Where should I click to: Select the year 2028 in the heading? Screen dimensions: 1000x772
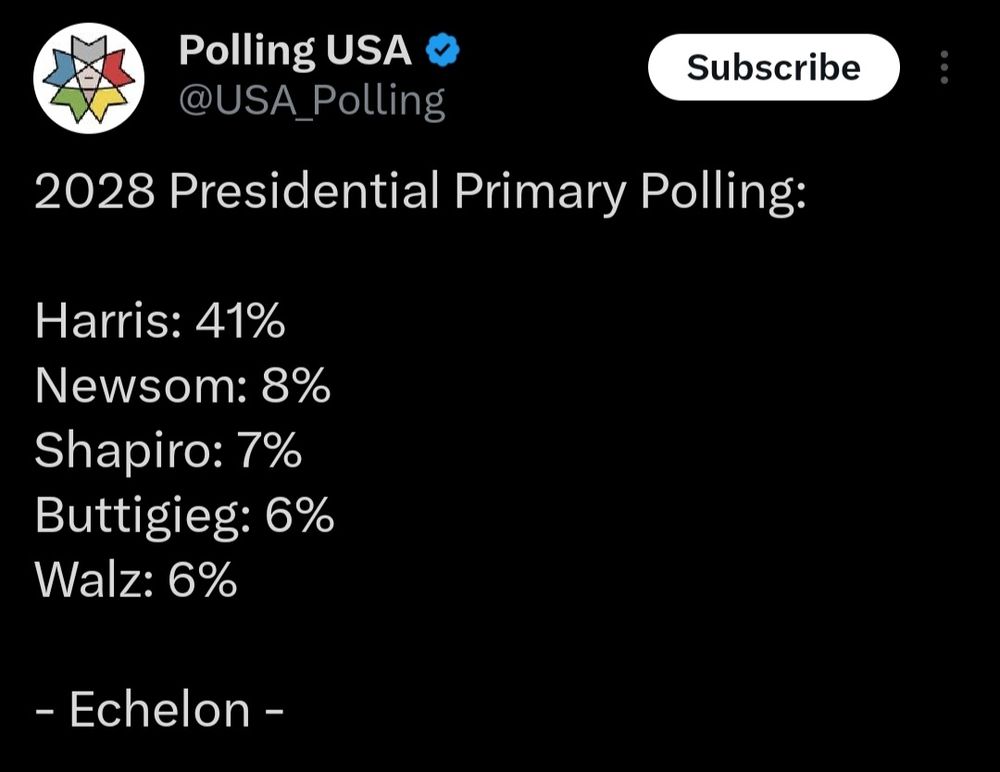(x=94, y=191)
